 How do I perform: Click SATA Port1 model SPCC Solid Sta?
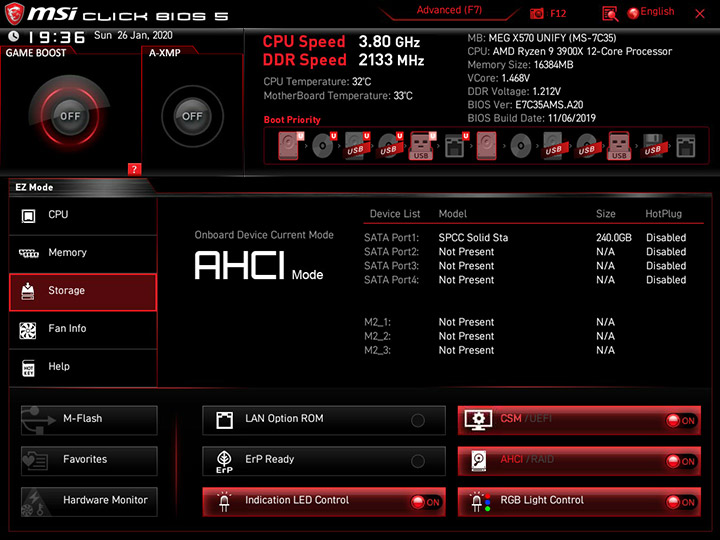coord(473,237)
